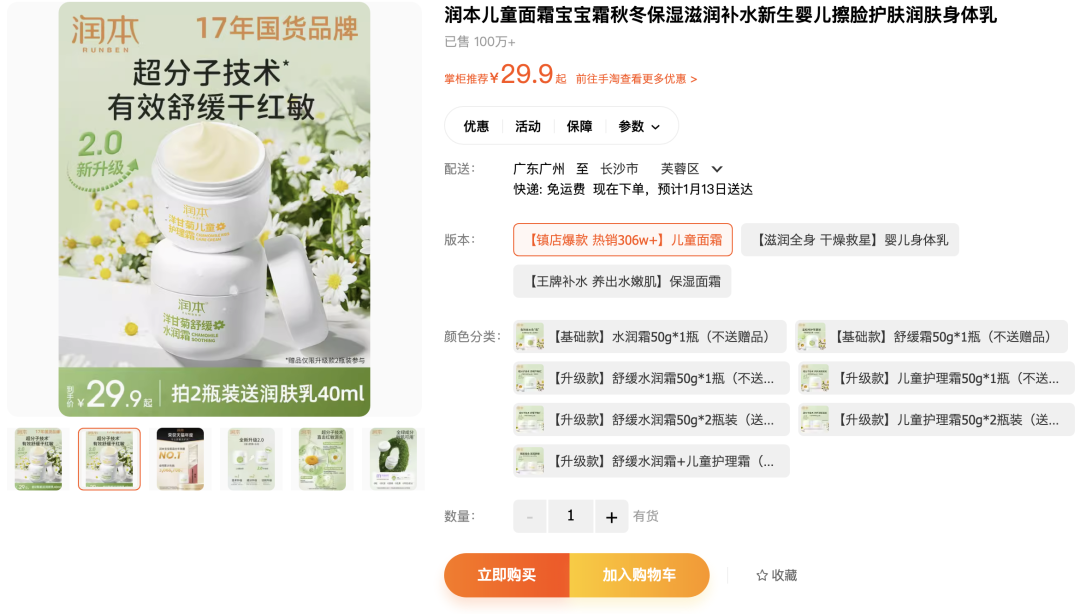Select 水润霞50g*1瓶 basic option thumbnail icon

pos(530,337)
